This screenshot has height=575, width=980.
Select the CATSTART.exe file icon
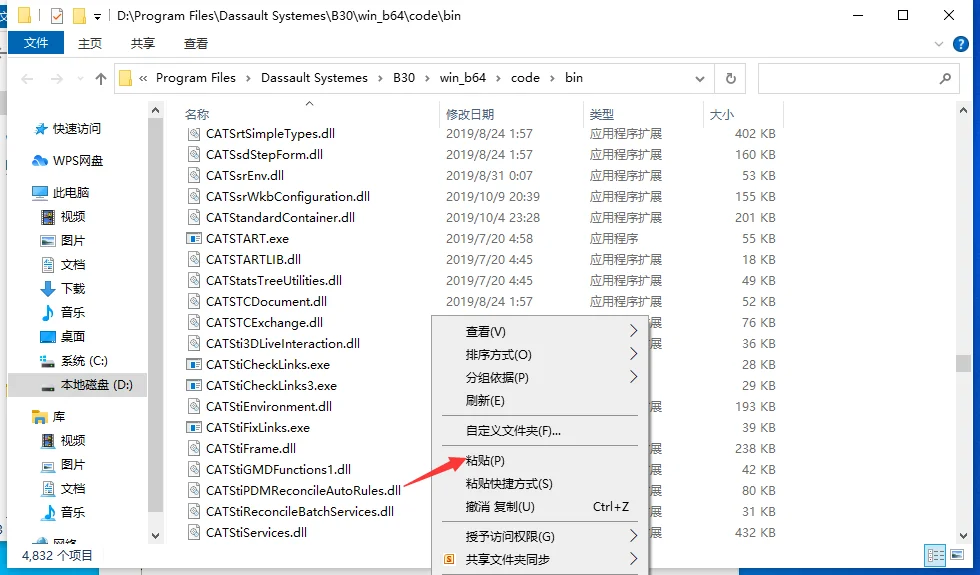coord(194,239)
